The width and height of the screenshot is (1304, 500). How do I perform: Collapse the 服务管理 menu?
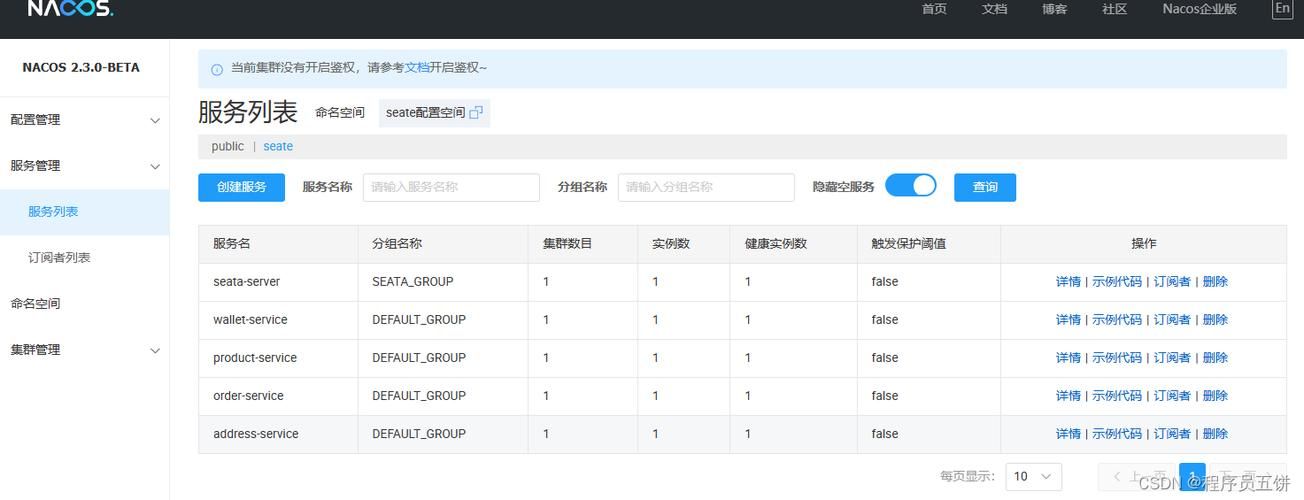pos(85,166)
